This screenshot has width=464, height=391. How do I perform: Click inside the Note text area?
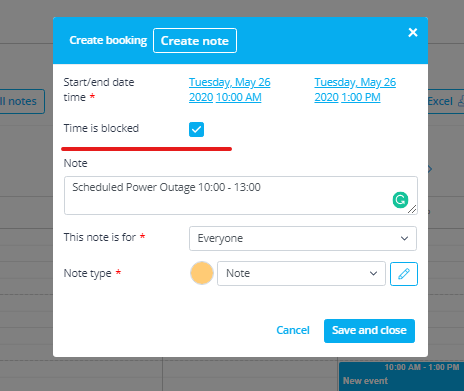tap(241, 195)
